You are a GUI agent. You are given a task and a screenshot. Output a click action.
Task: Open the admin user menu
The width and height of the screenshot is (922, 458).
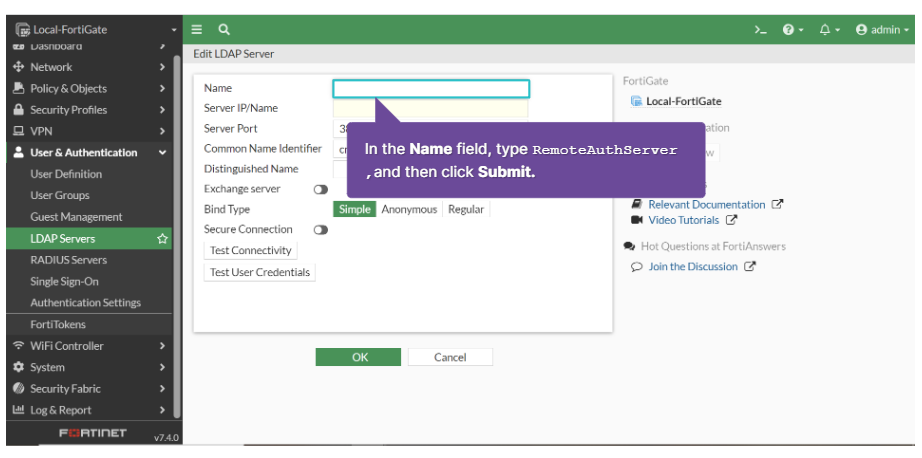tap(882, 30)
